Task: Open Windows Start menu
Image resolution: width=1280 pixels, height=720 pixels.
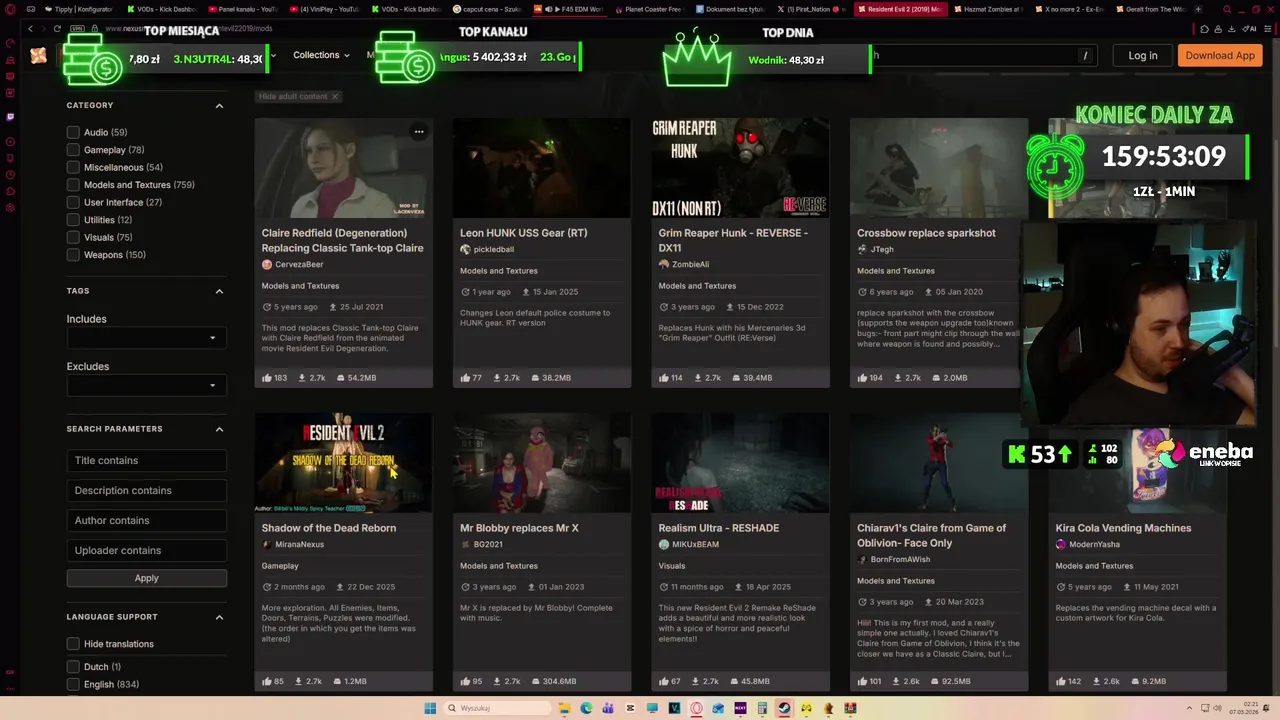Action: click(430, 708)
